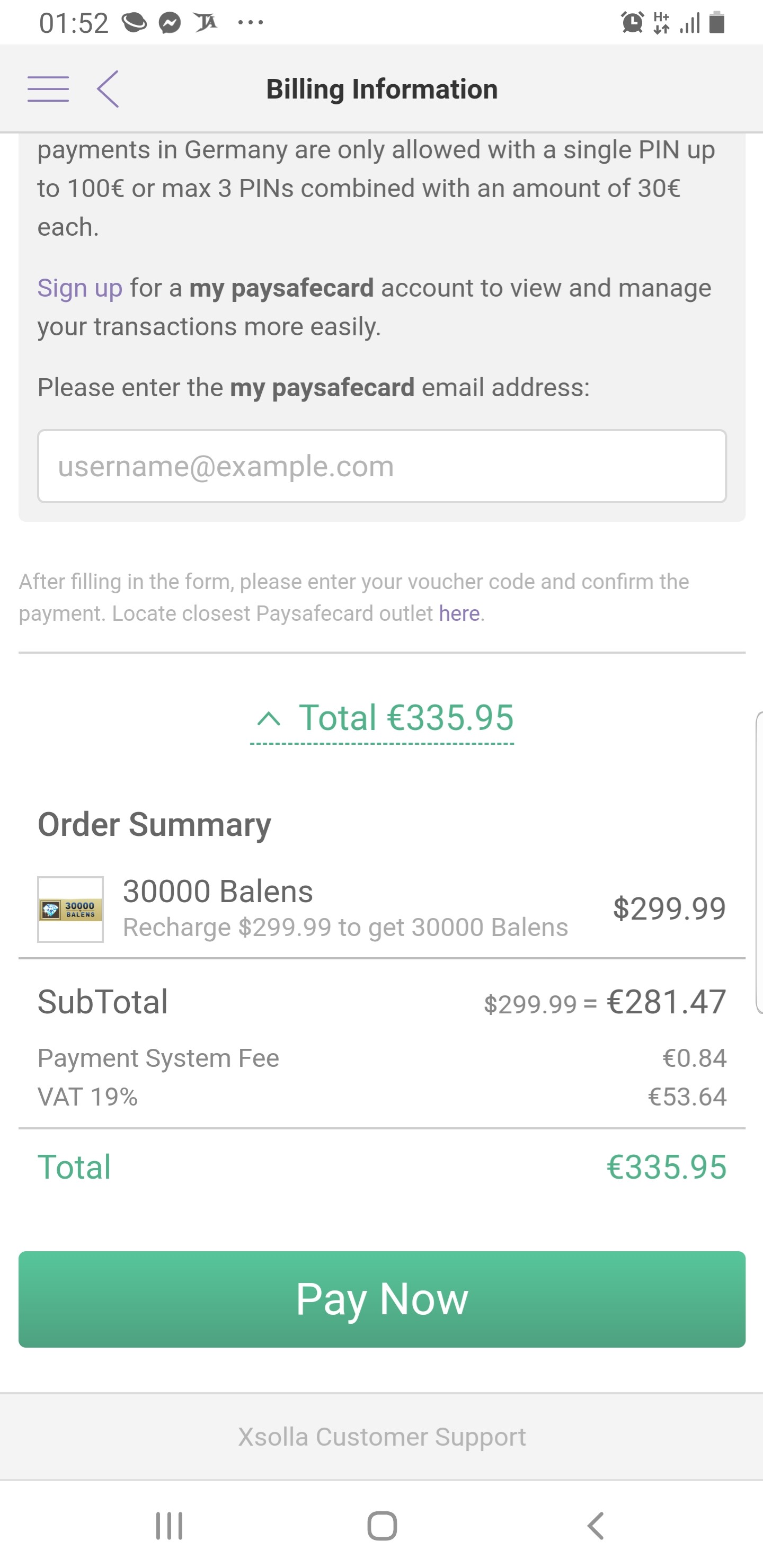The height and width of the screenshot is (1568, 763).
Task: Focus the paysafecard email address field
Action: [x=382, y=466]
